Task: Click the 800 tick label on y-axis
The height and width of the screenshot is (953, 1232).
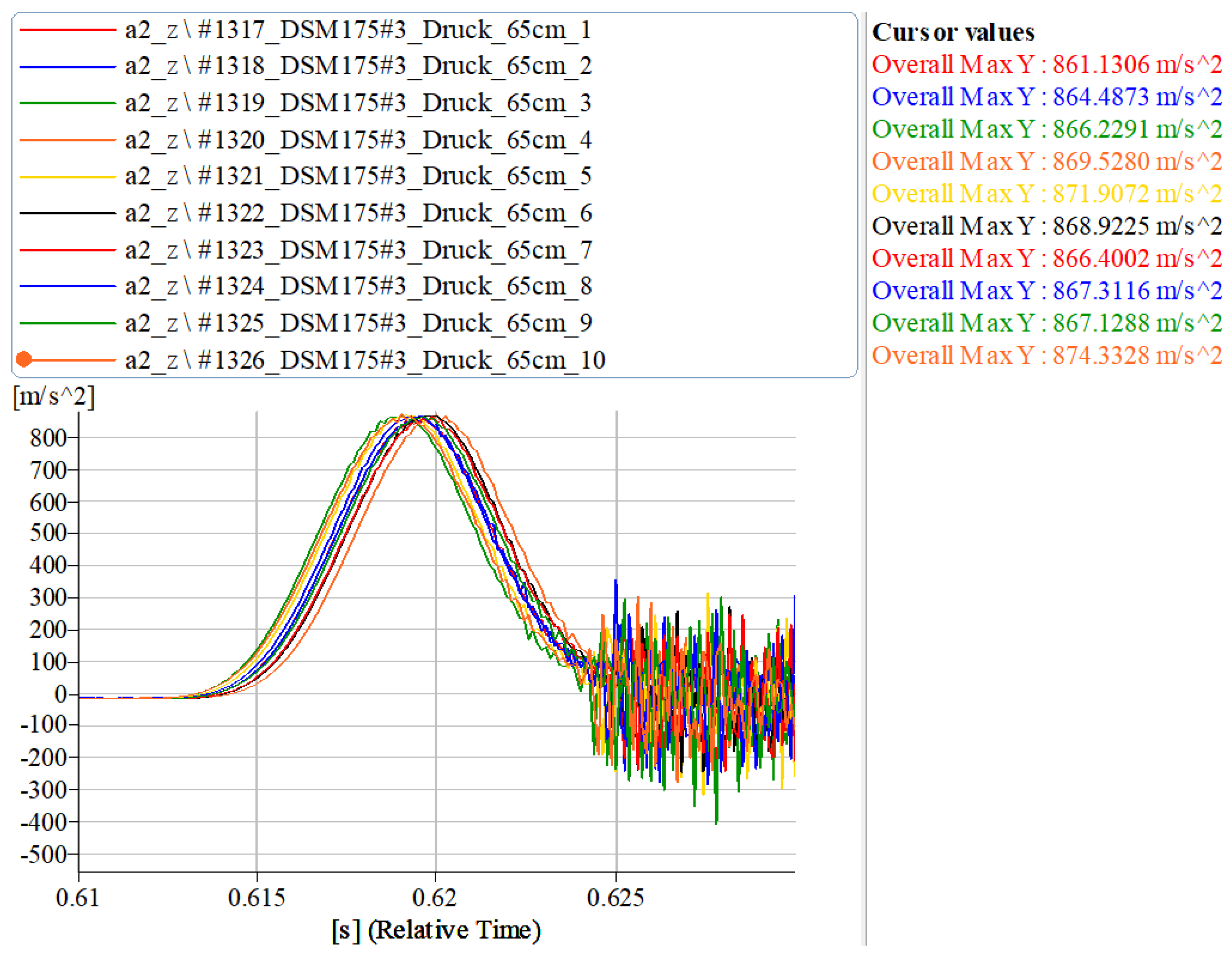Action: pyautogui.click(x=48, y=438)
